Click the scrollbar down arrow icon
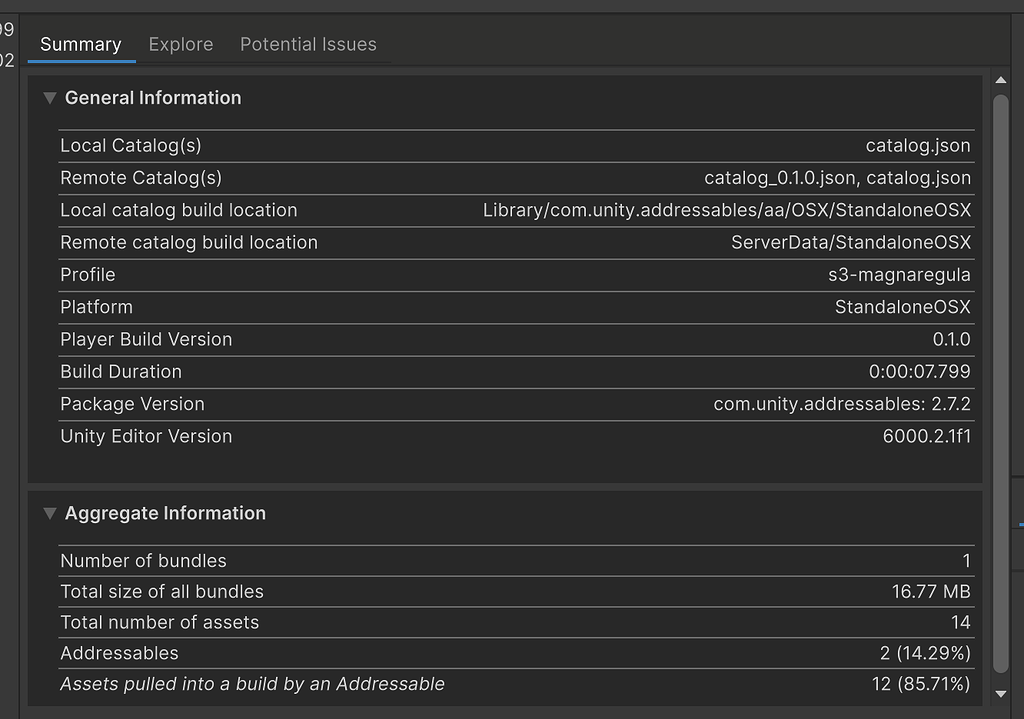Screen dimensions: 1024x719 [x=1001, y=692]
